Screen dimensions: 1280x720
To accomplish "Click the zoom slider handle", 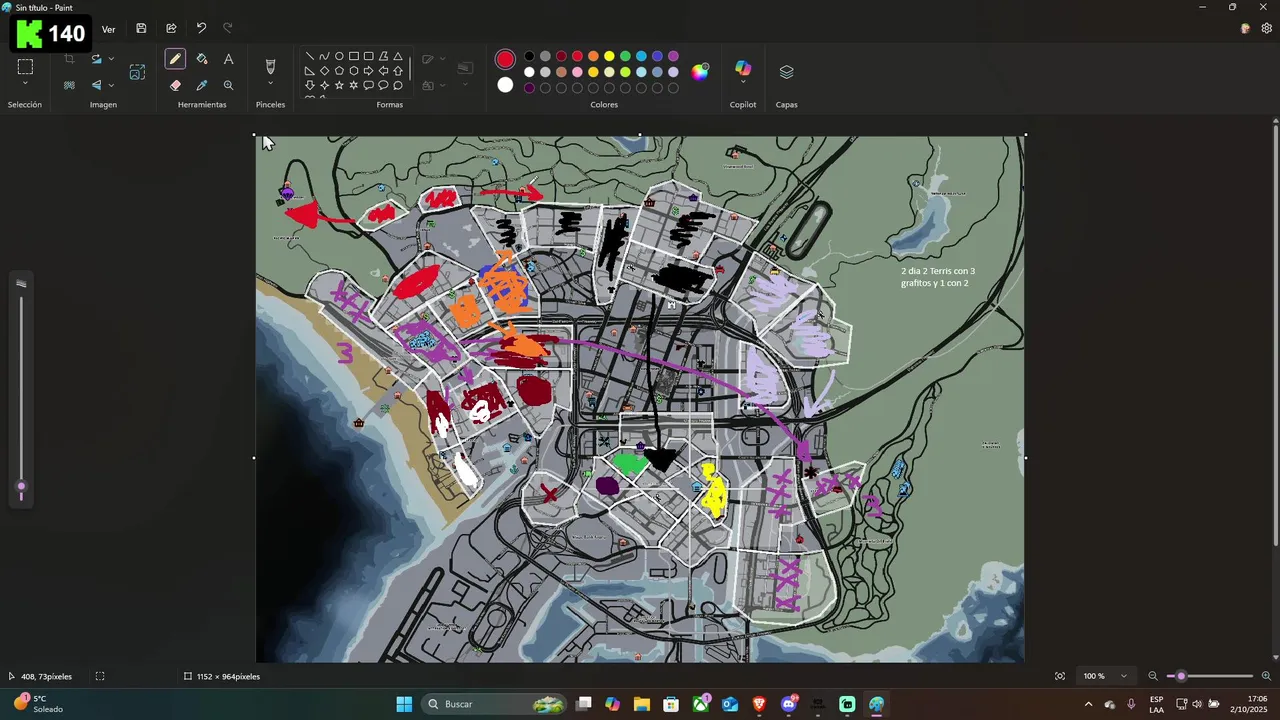I will coord(1181,676).
